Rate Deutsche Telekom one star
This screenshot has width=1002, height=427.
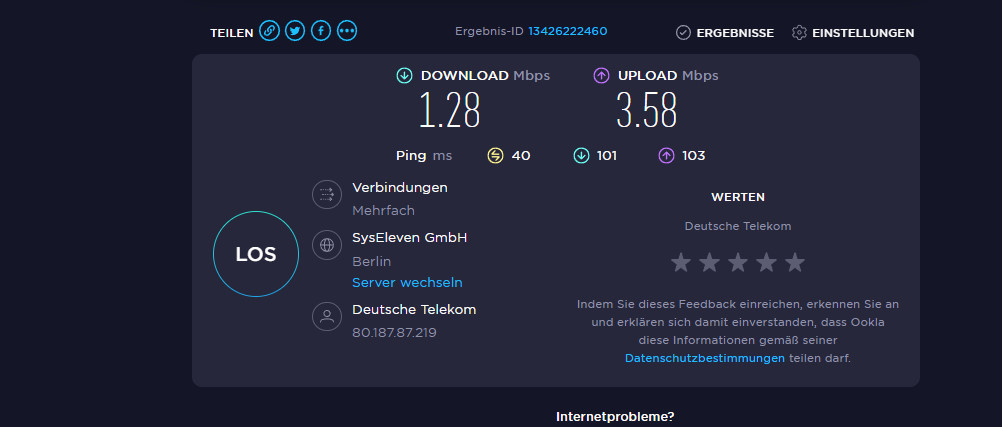tap(681, 263)
